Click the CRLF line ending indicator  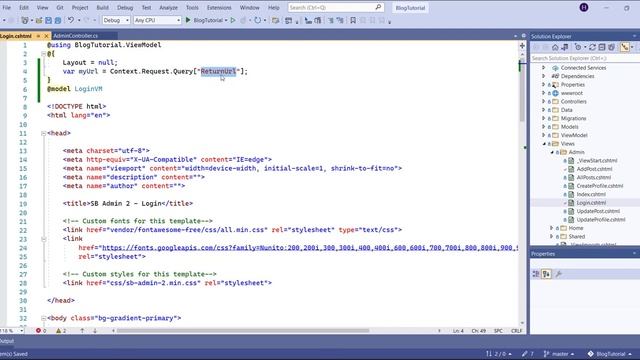pos(517,331)
